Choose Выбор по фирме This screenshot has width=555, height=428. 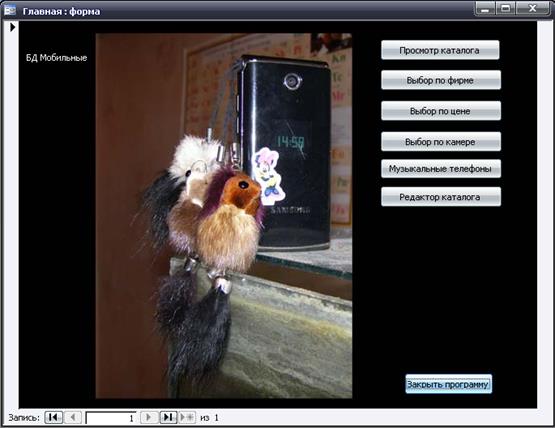(x=441, y=80)
